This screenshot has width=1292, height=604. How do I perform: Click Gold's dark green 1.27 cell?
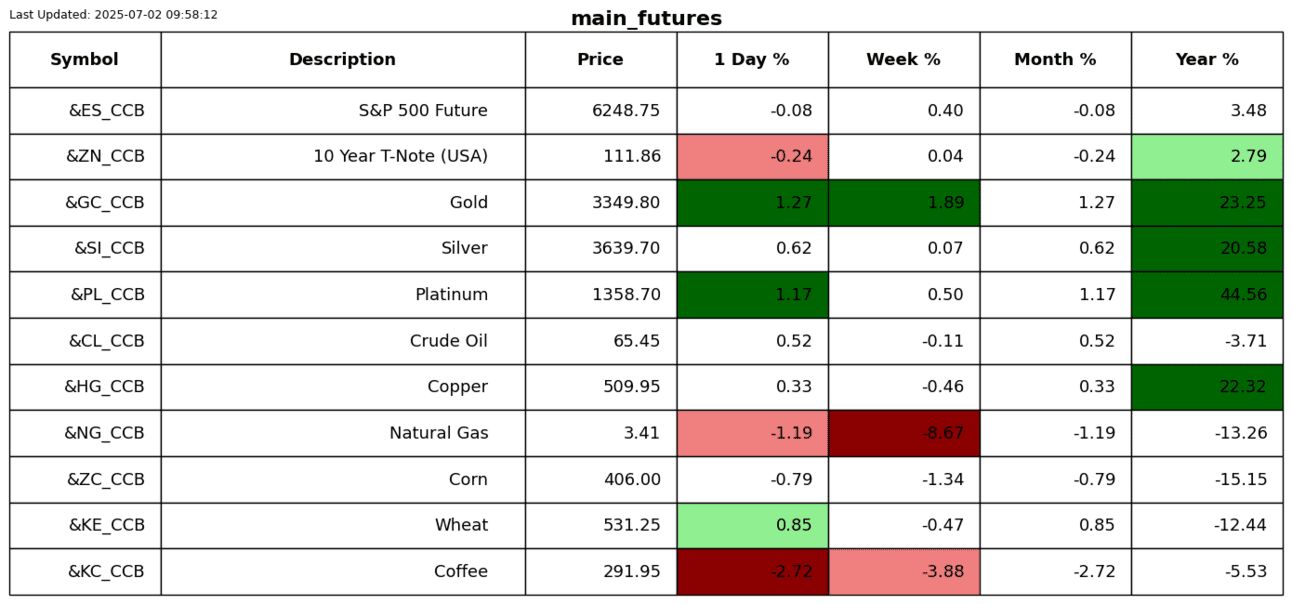pyautogui.click(x=752, y=203)
